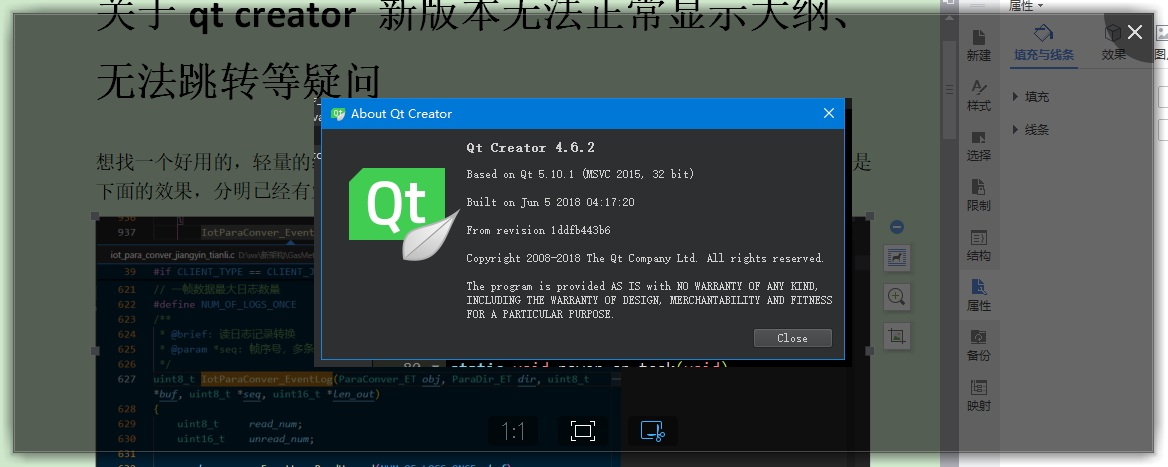The height and width of the screenshot is (467, 1168).
Task: Click the 'Copyright 2008-2018 The Qt Company' line
Action: tap(645, 258)
